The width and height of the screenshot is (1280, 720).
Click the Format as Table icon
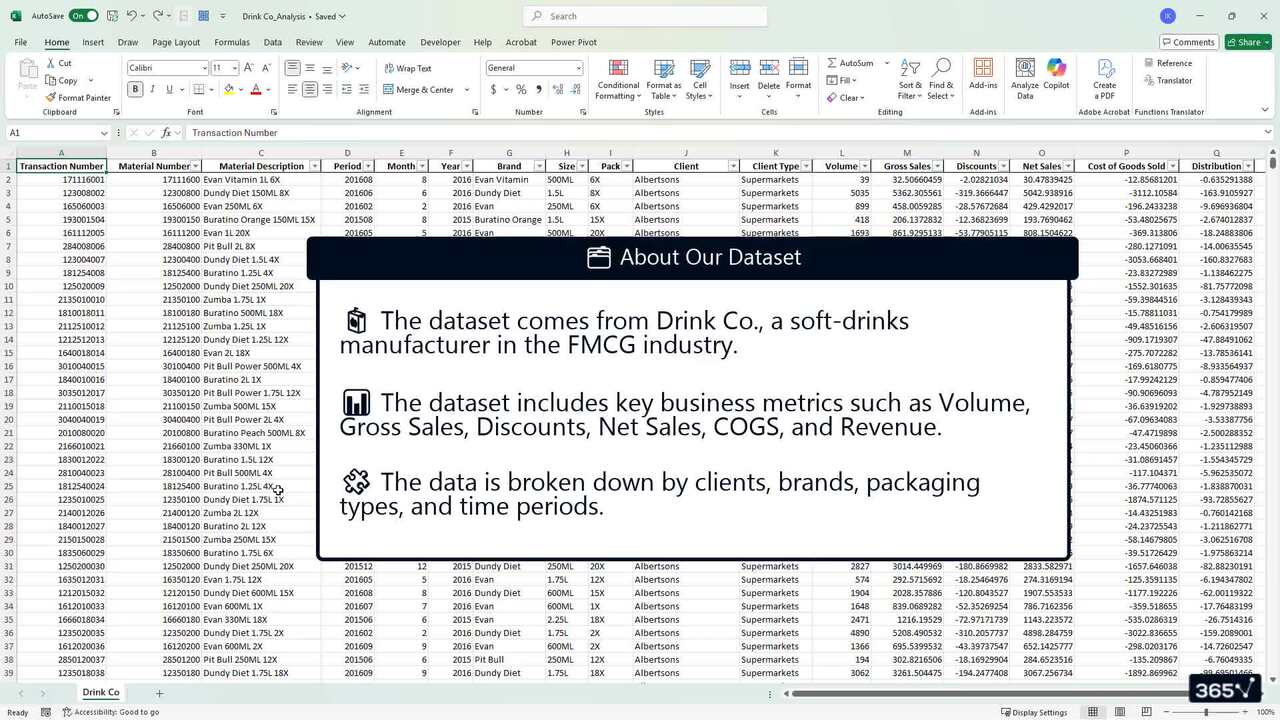(663, 79)
